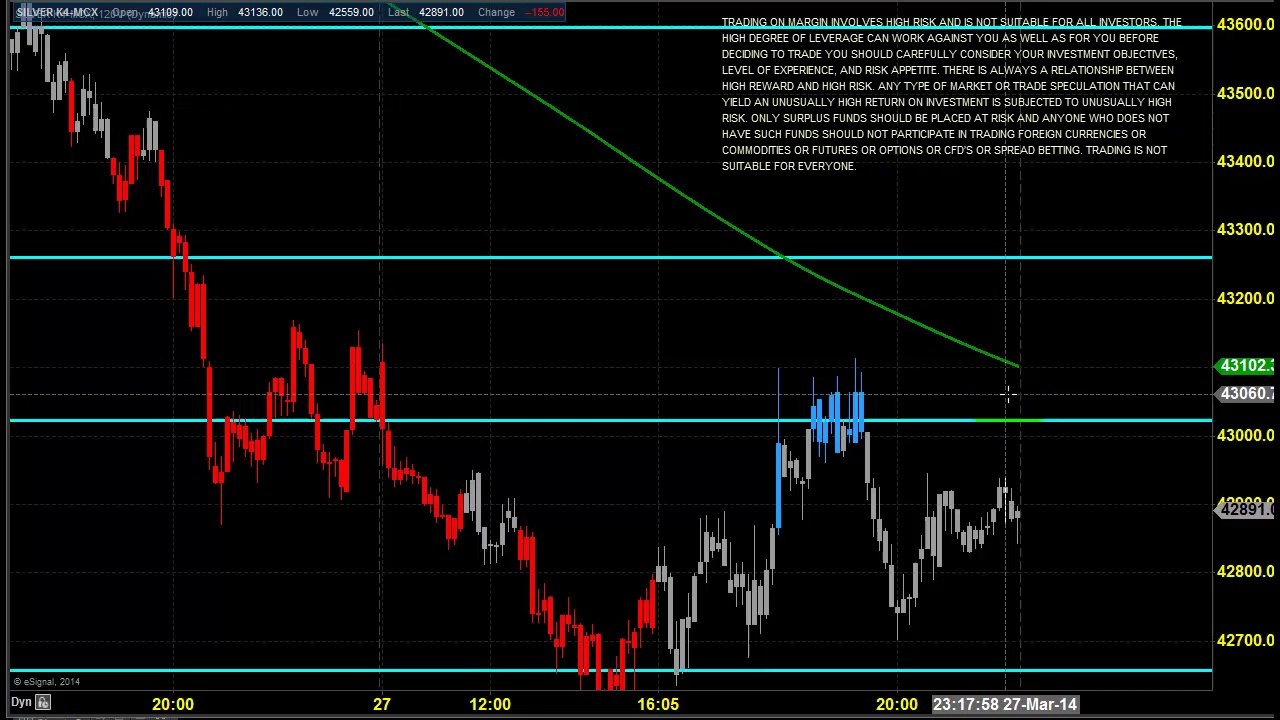This screenshot has width=1280, height=720.
Task: Click the Change value -155.00
Action: point(546,12)
